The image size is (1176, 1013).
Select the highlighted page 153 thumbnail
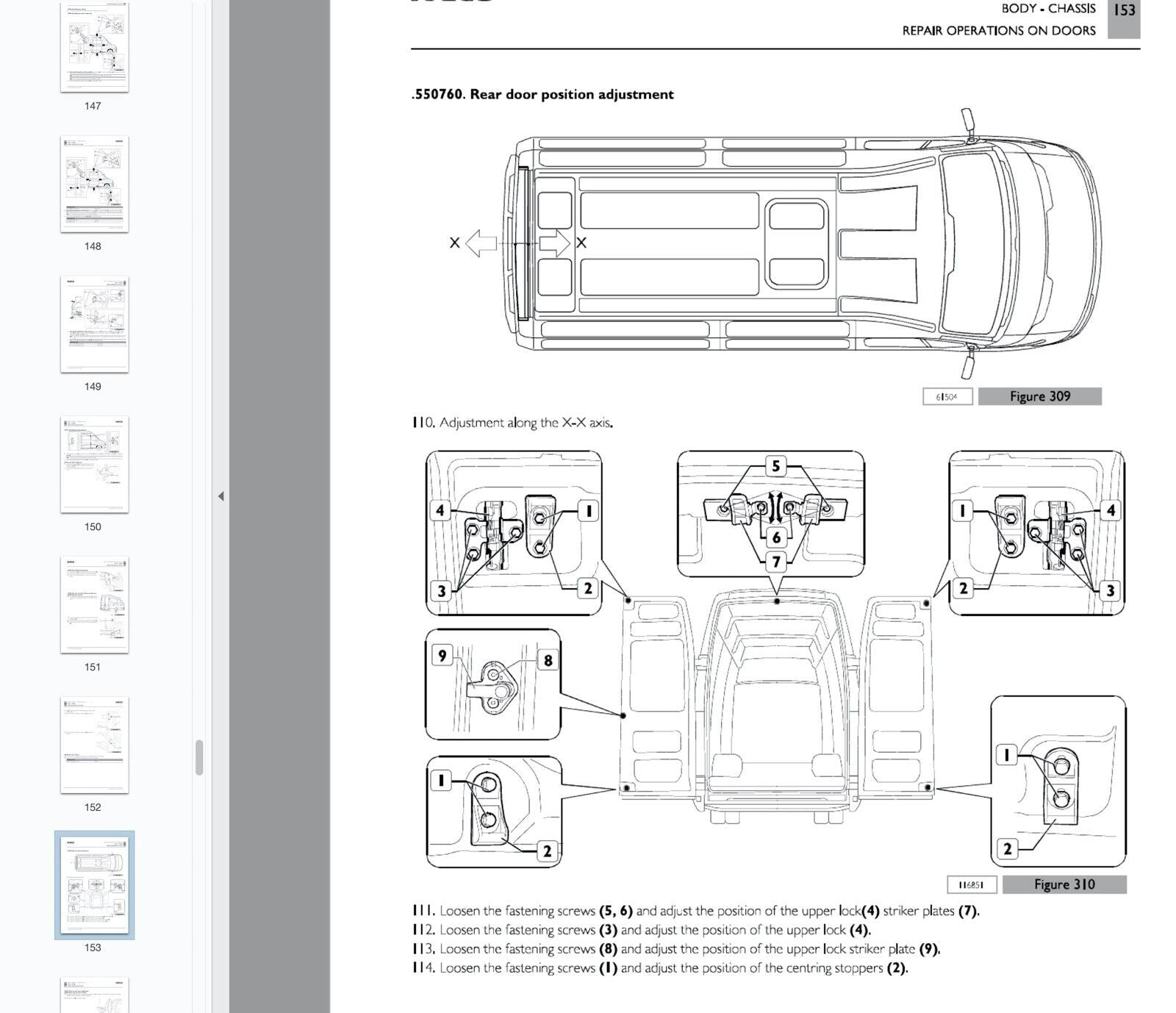(94, 885)
